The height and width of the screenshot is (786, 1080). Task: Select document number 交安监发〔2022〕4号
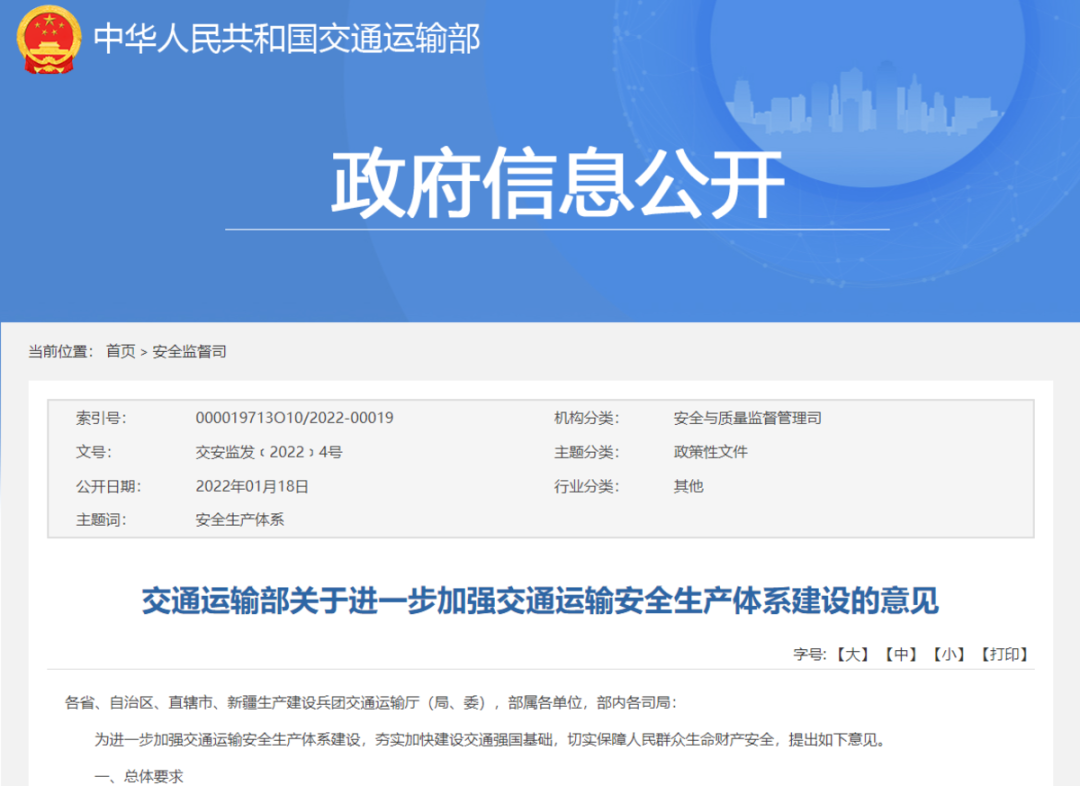tap(269, 452)
